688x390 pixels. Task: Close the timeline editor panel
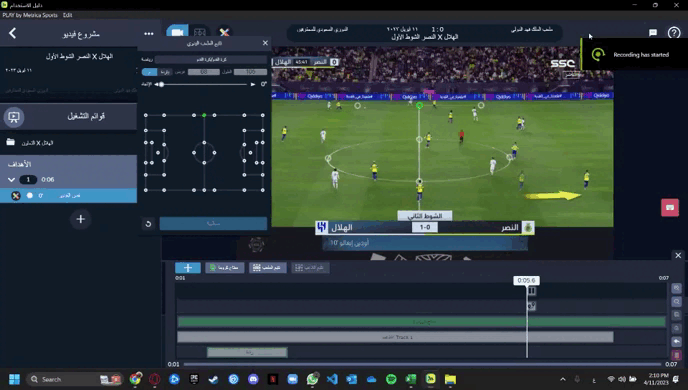click(x=678, y=255)
